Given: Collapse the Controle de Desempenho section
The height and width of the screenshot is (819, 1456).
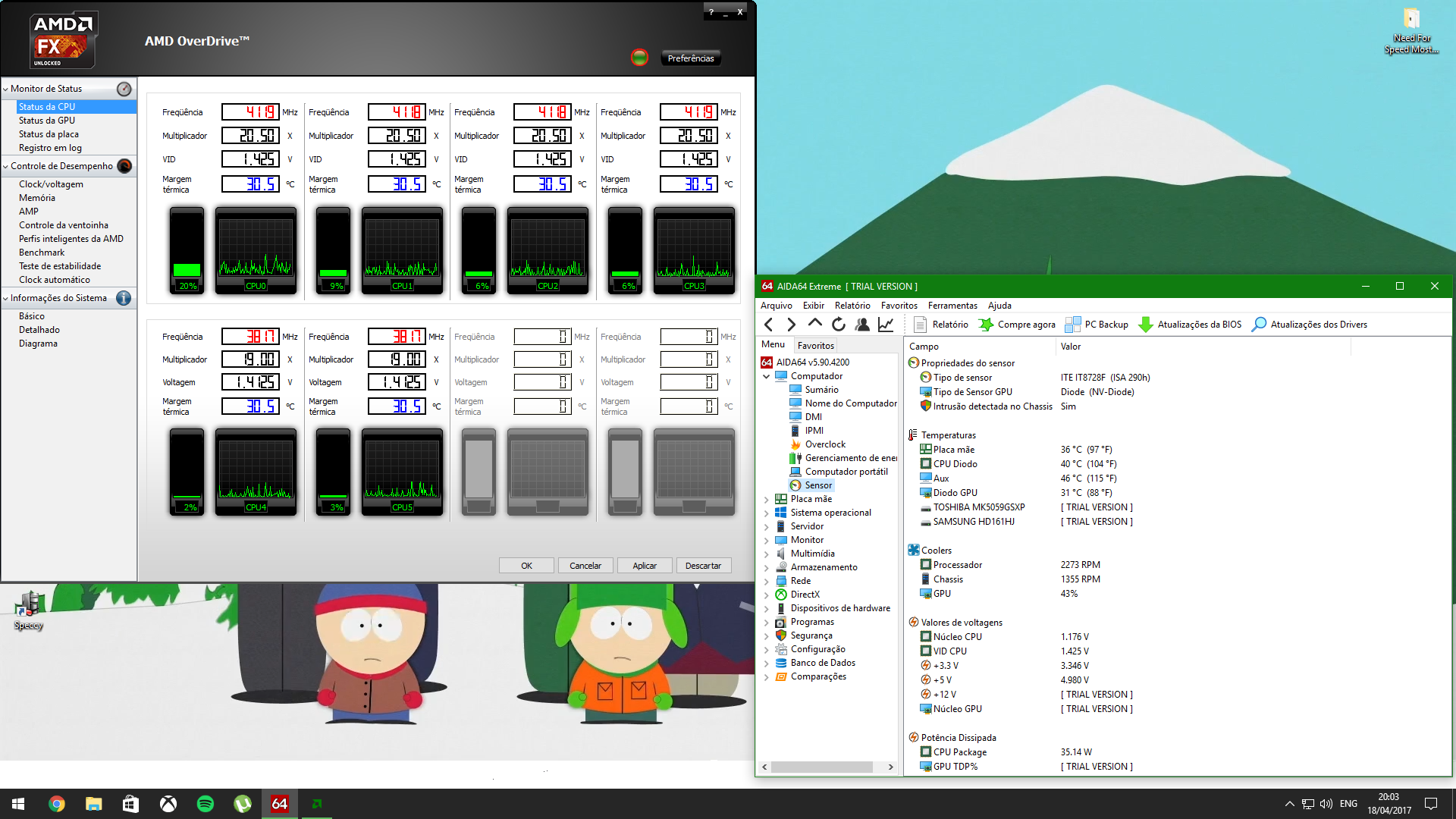Looking at the screenshot, I should tap(6, 166).
